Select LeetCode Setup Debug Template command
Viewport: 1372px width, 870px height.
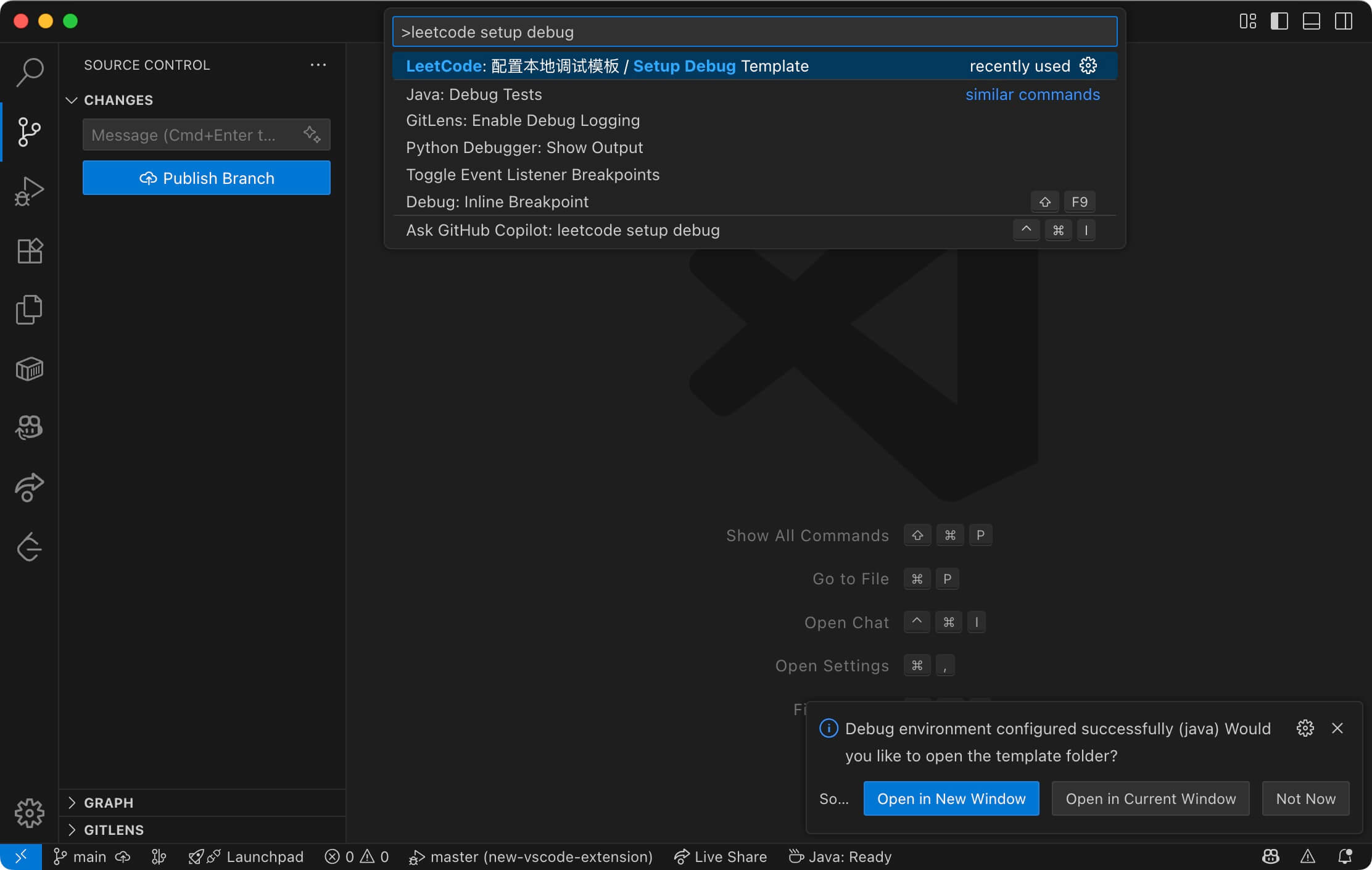tap(607, 66)
